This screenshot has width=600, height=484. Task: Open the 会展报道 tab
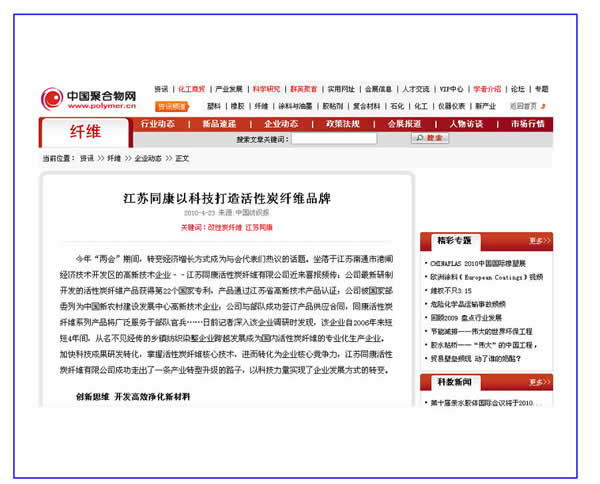[403, 124]
